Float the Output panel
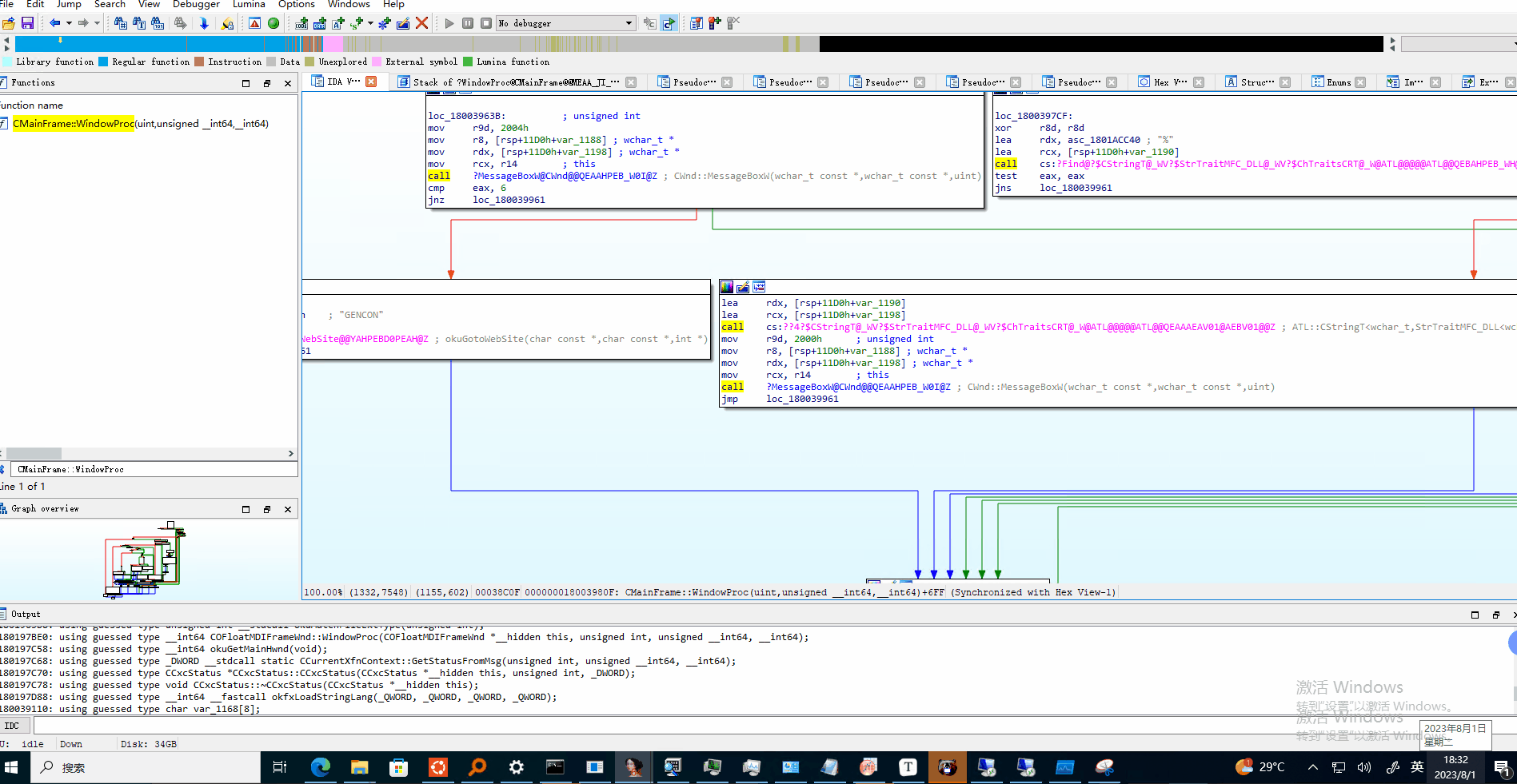Viewport: 1517px width, 784px height. point(1495,615)
